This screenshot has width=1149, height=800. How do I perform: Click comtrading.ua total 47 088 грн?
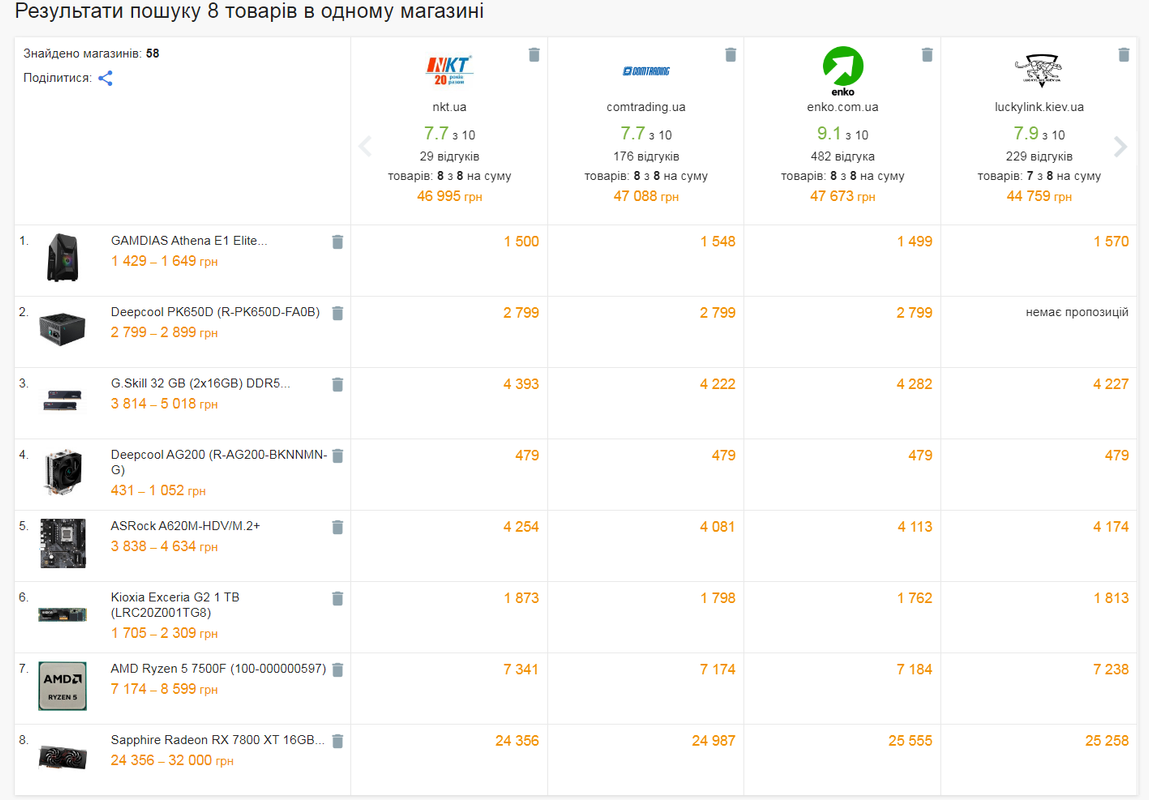tap(646, 196)
